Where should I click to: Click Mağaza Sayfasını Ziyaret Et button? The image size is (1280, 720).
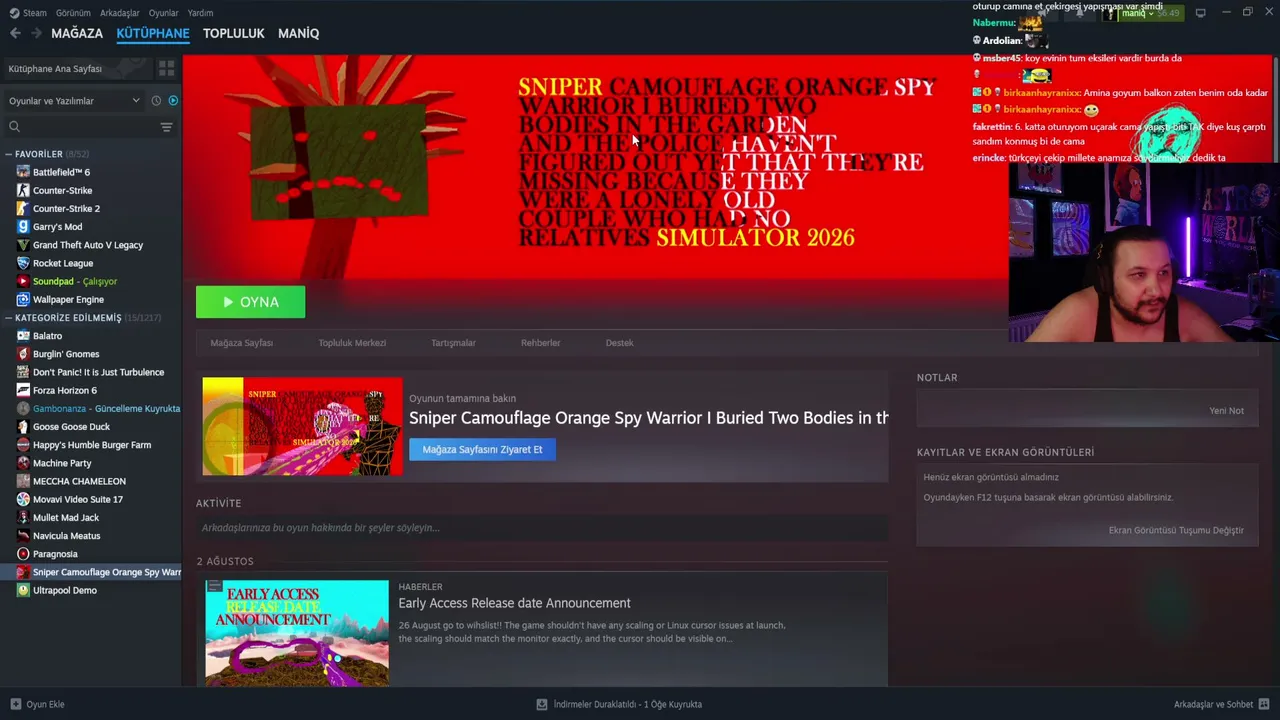click(x=482, y=450)
